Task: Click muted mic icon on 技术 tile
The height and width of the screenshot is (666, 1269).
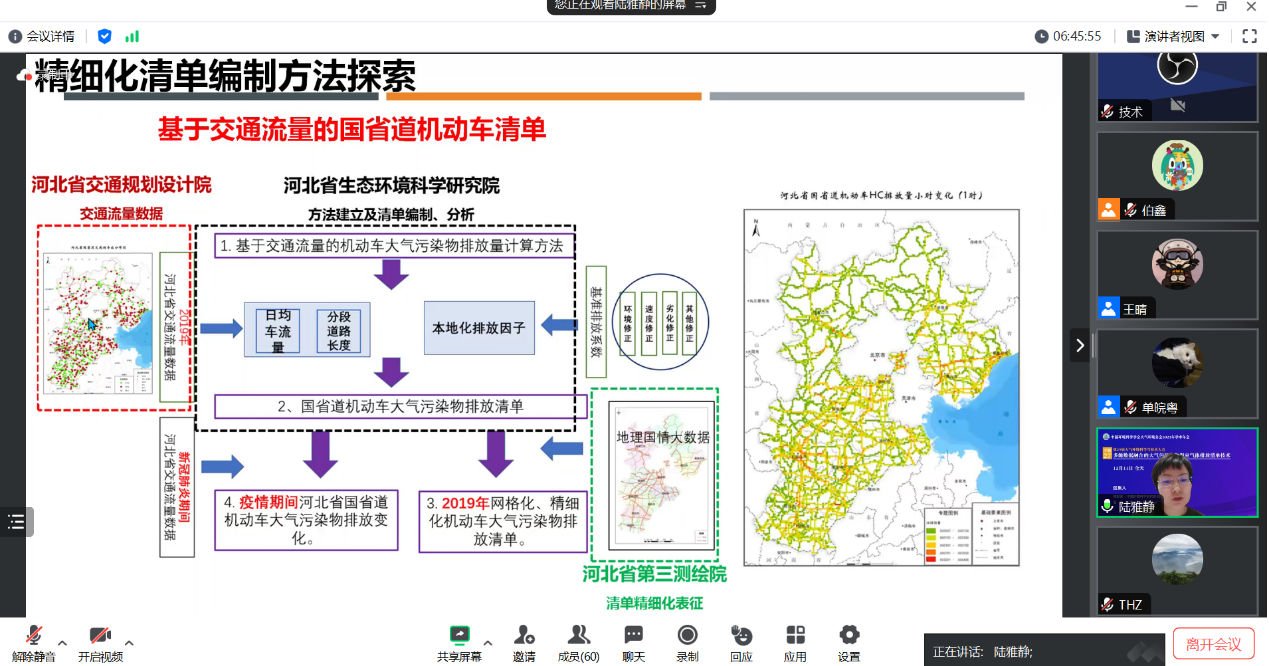Action: pos(1107,112)
